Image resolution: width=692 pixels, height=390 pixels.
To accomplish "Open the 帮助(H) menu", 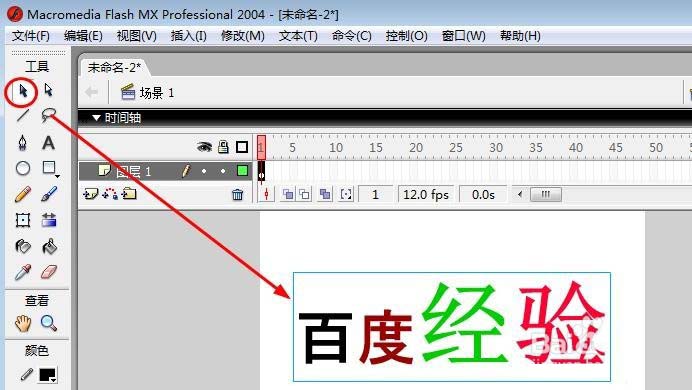I will (520, 36).
